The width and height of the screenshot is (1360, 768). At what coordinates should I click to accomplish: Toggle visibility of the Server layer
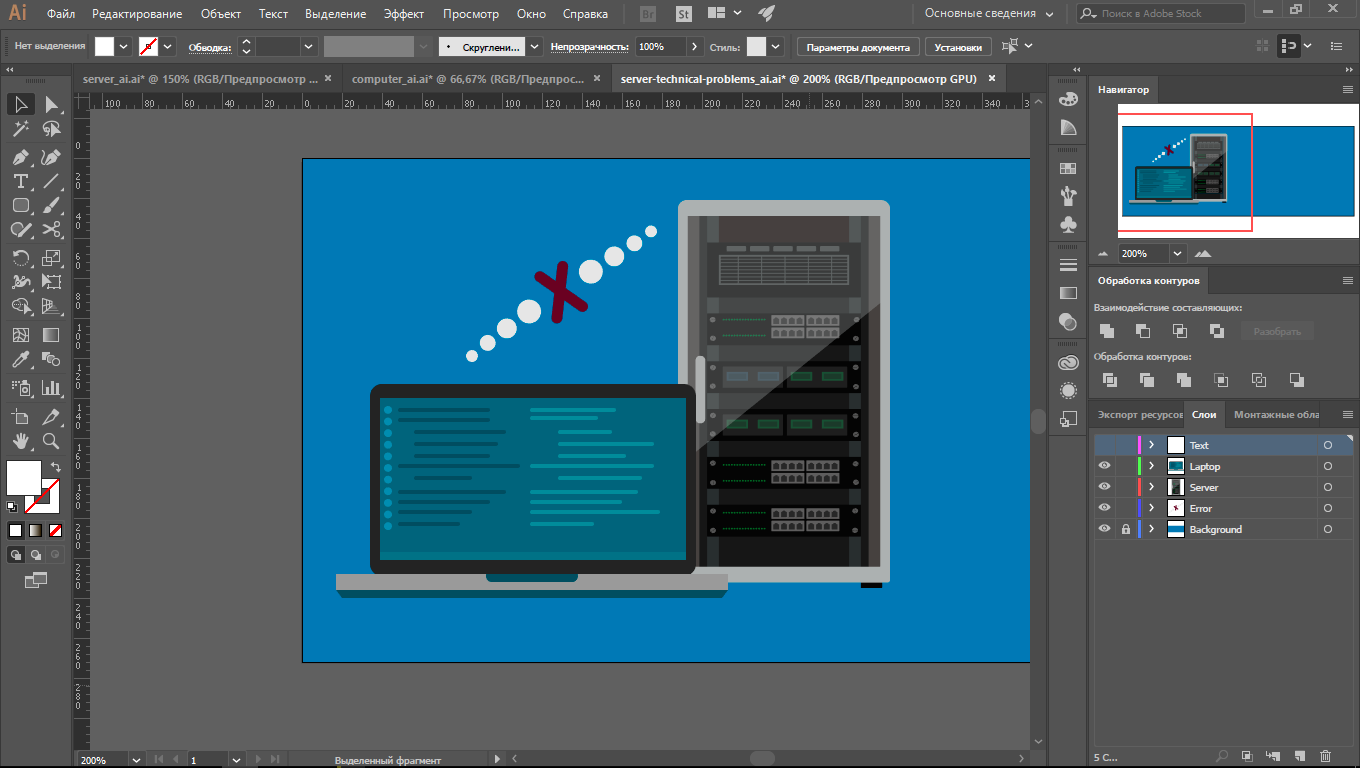point(1104,487)
